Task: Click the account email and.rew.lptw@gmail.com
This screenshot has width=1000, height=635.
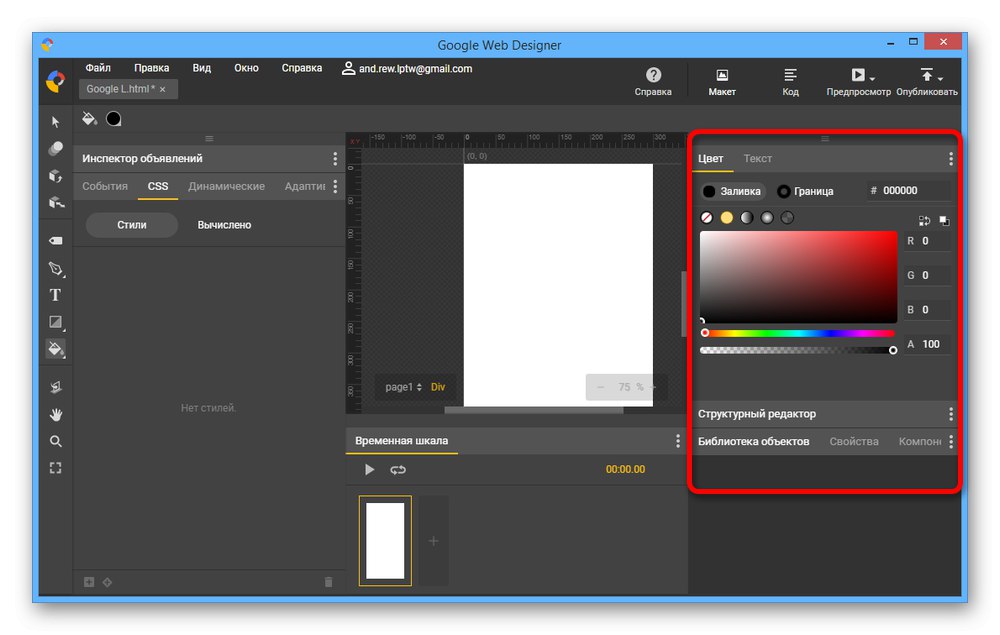Action: tap(408, 68)
